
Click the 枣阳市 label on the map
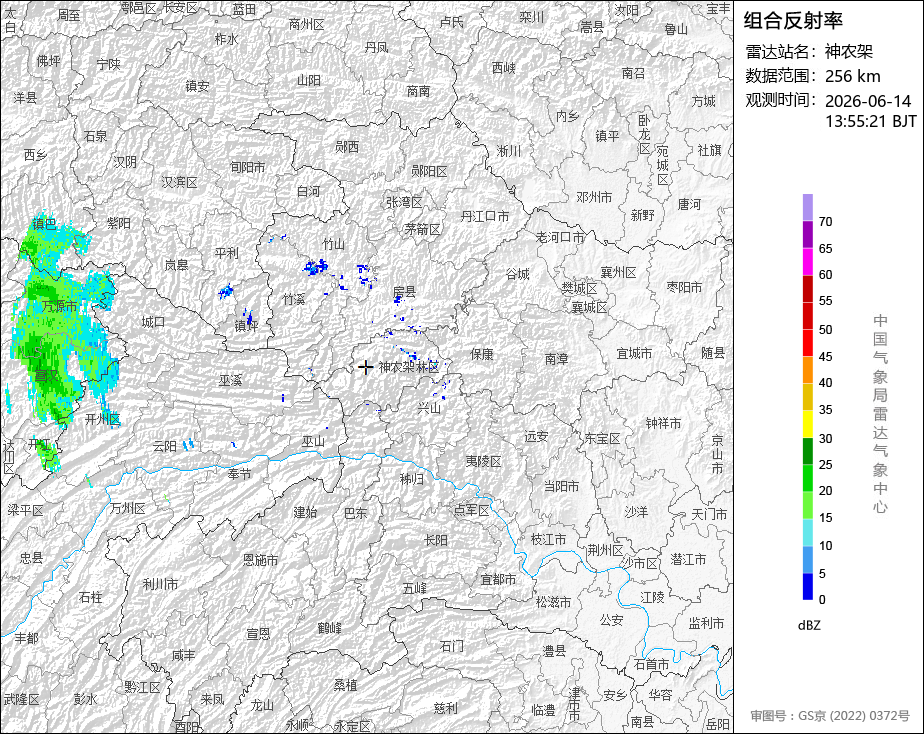685,287
